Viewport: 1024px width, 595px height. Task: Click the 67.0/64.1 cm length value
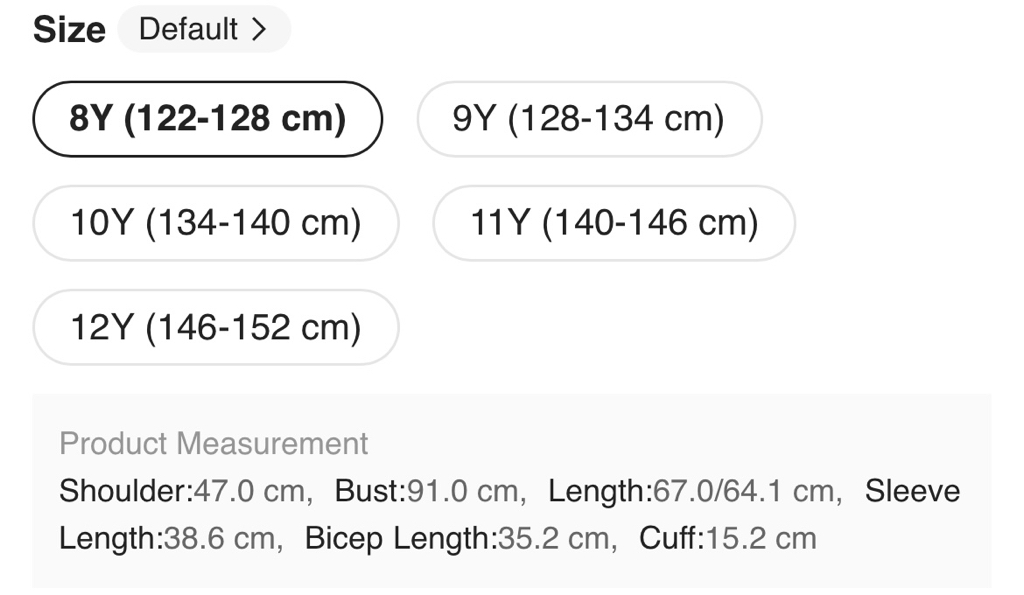744,491
